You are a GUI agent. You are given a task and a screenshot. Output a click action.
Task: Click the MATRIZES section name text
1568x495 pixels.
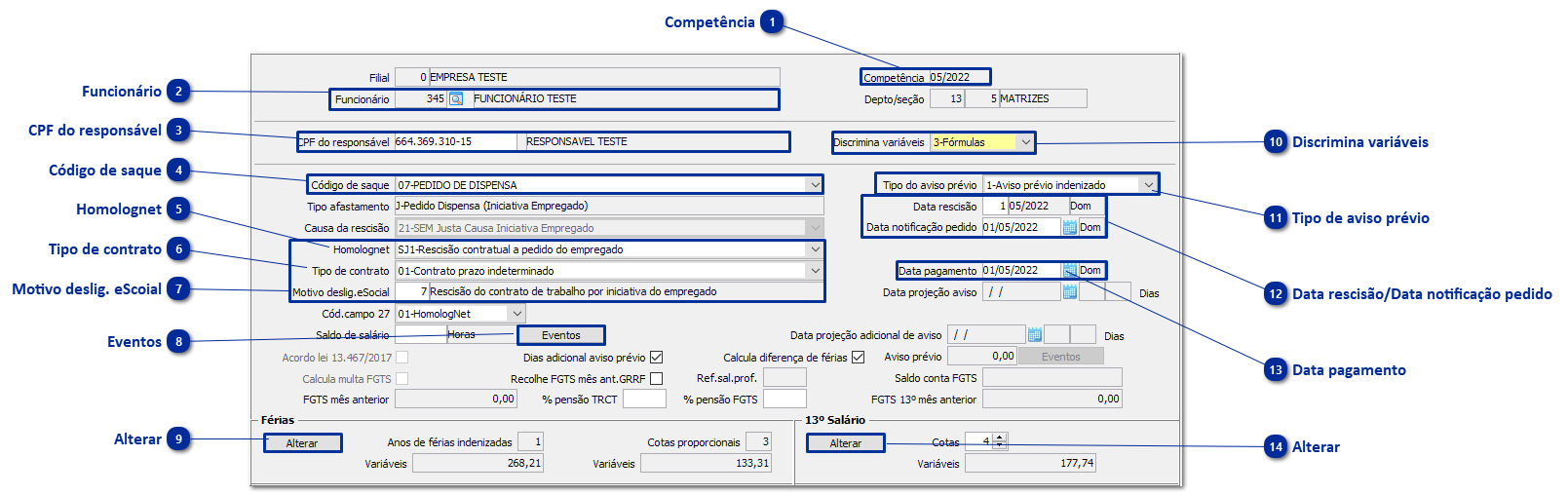coord(1024,98)
